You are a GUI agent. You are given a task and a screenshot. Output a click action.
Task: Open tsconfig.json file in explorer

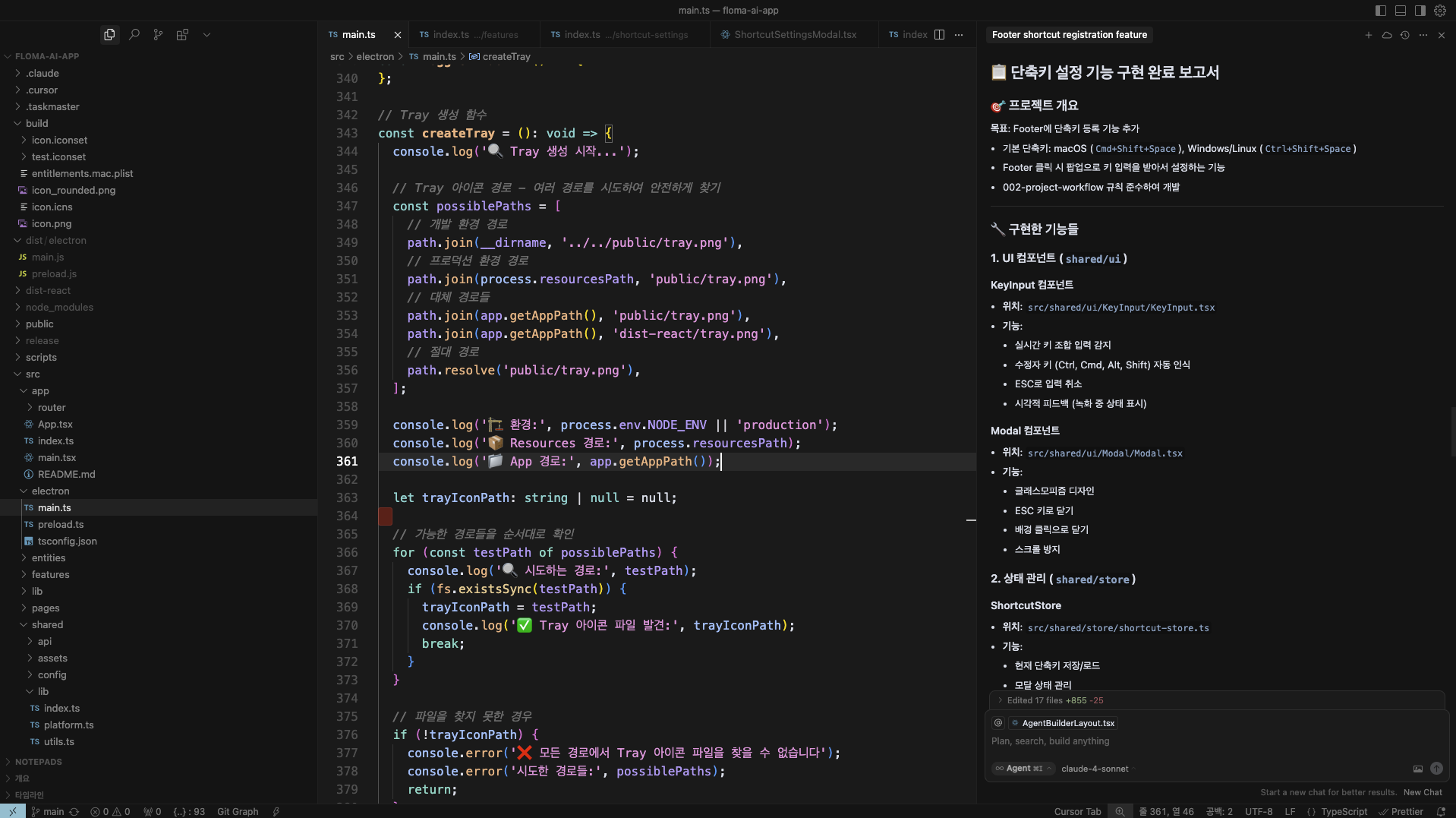(67, 542)
